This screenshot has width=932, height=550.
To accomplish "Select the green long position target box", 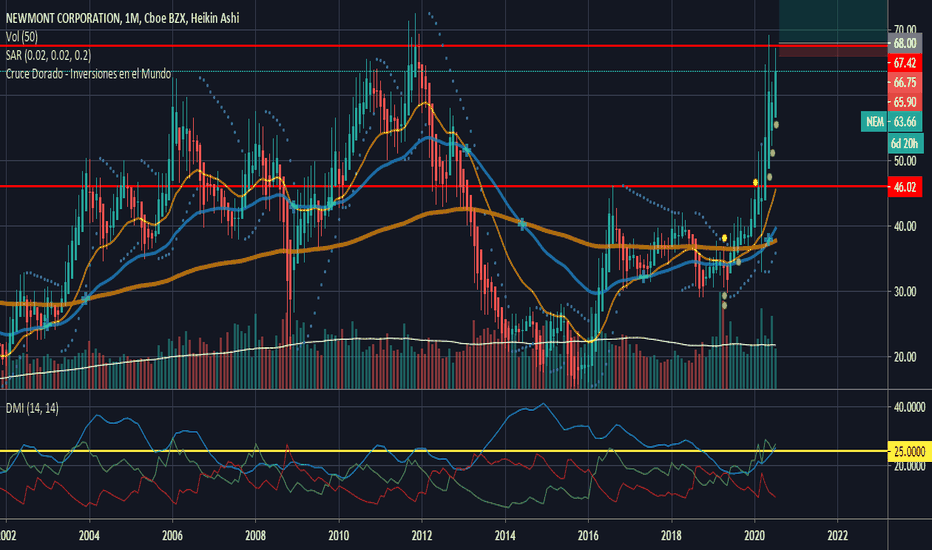I will click(x=833, y=21).
